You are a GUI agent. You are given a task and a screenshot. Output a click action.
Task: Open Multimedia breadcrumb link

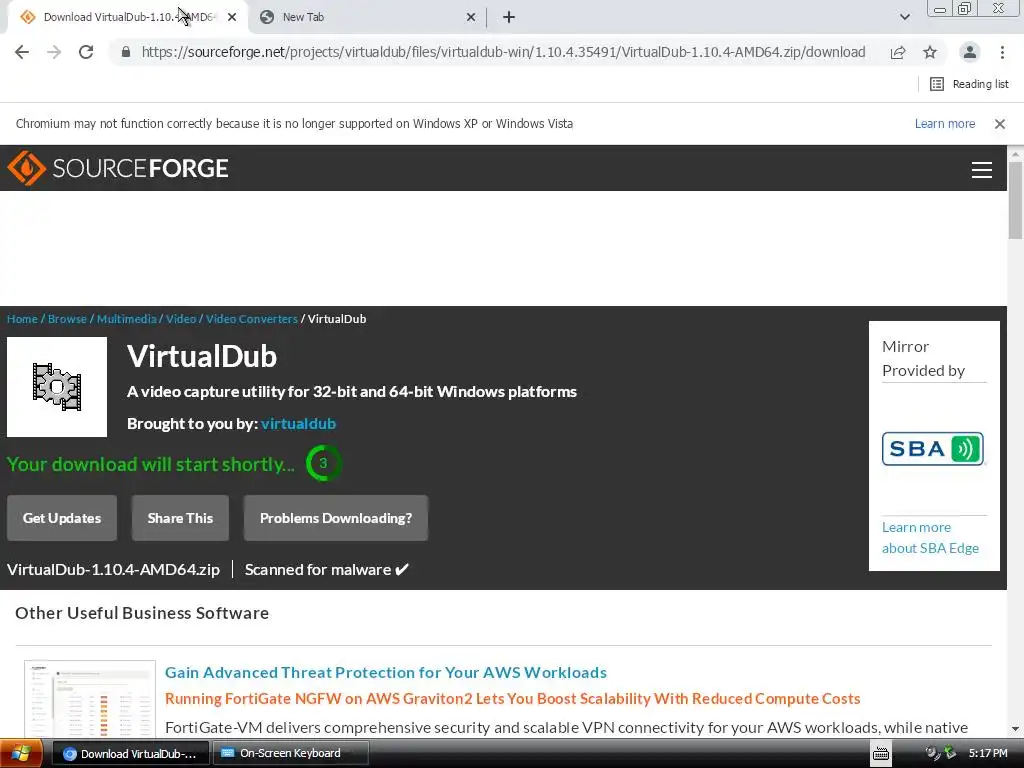click(x=127, y=319)
